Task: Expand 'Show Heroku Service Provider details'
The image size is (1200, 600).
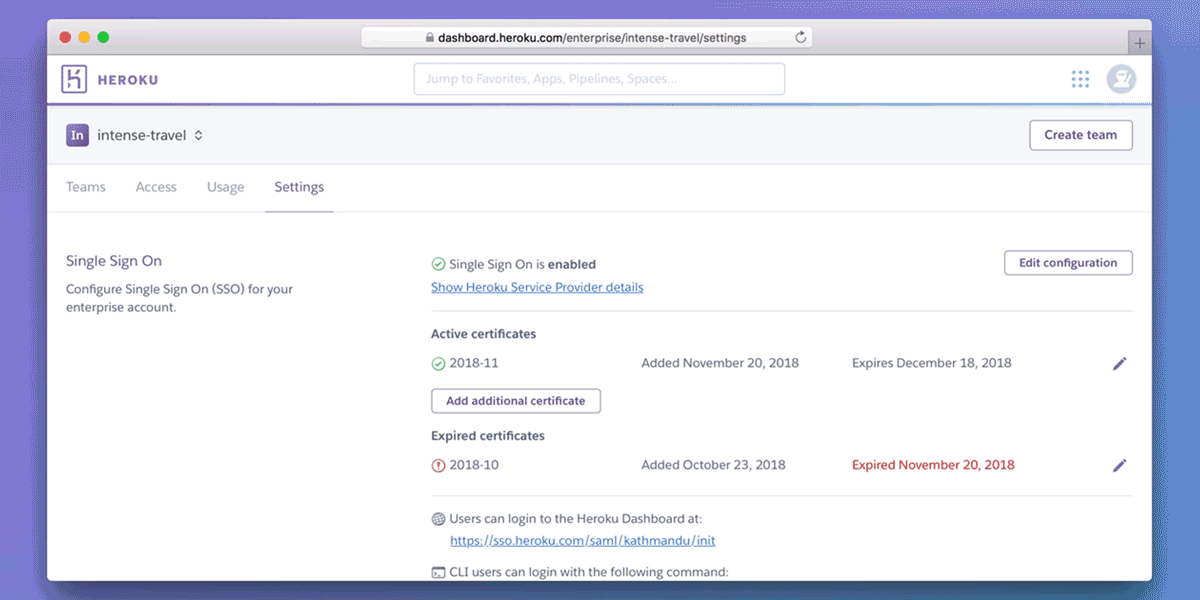Action: pyautogui.click(x=536, y=287)
